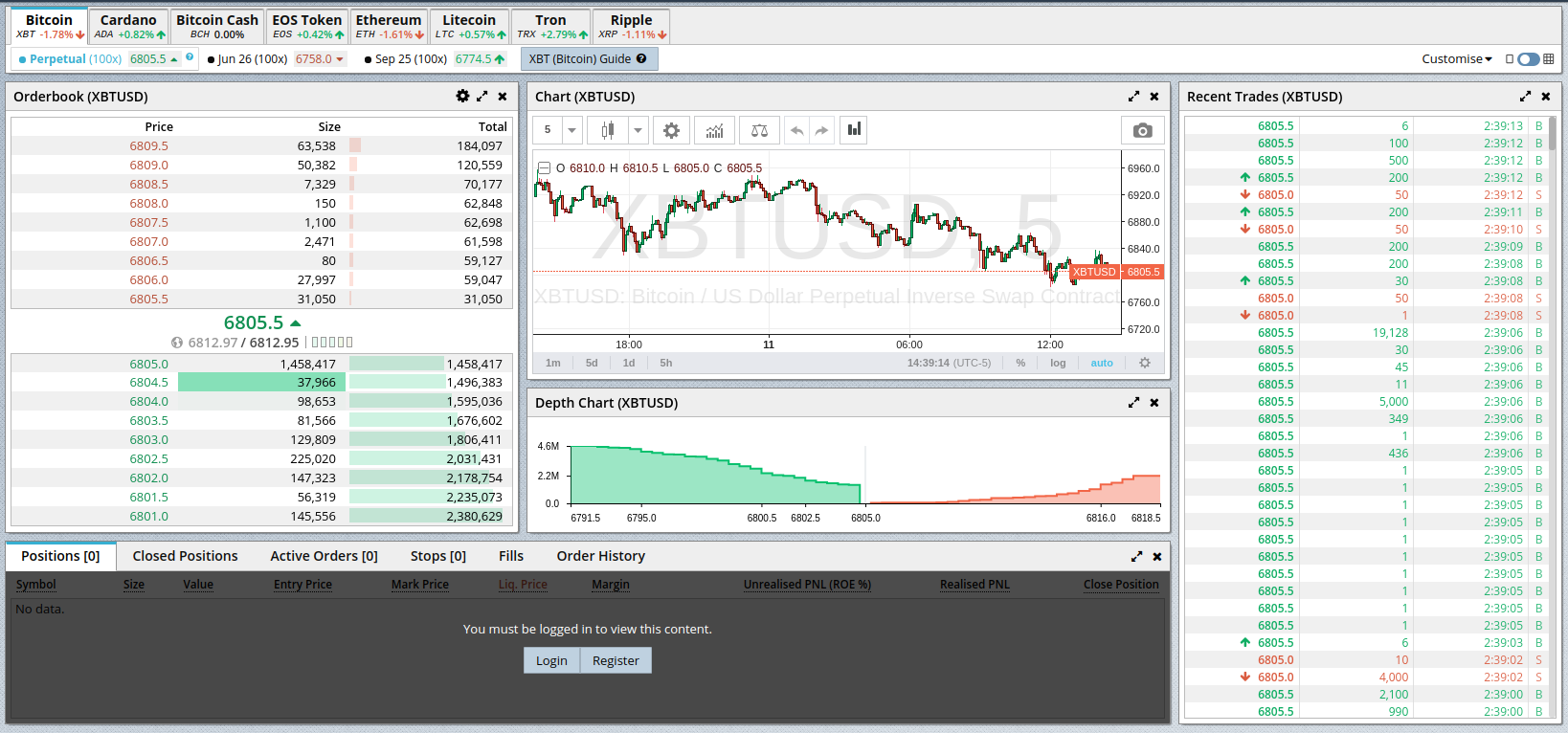Click the help icon beside Perpetual price
The width and height of the screenshot is (1568, 733).
tap(190, 57)
